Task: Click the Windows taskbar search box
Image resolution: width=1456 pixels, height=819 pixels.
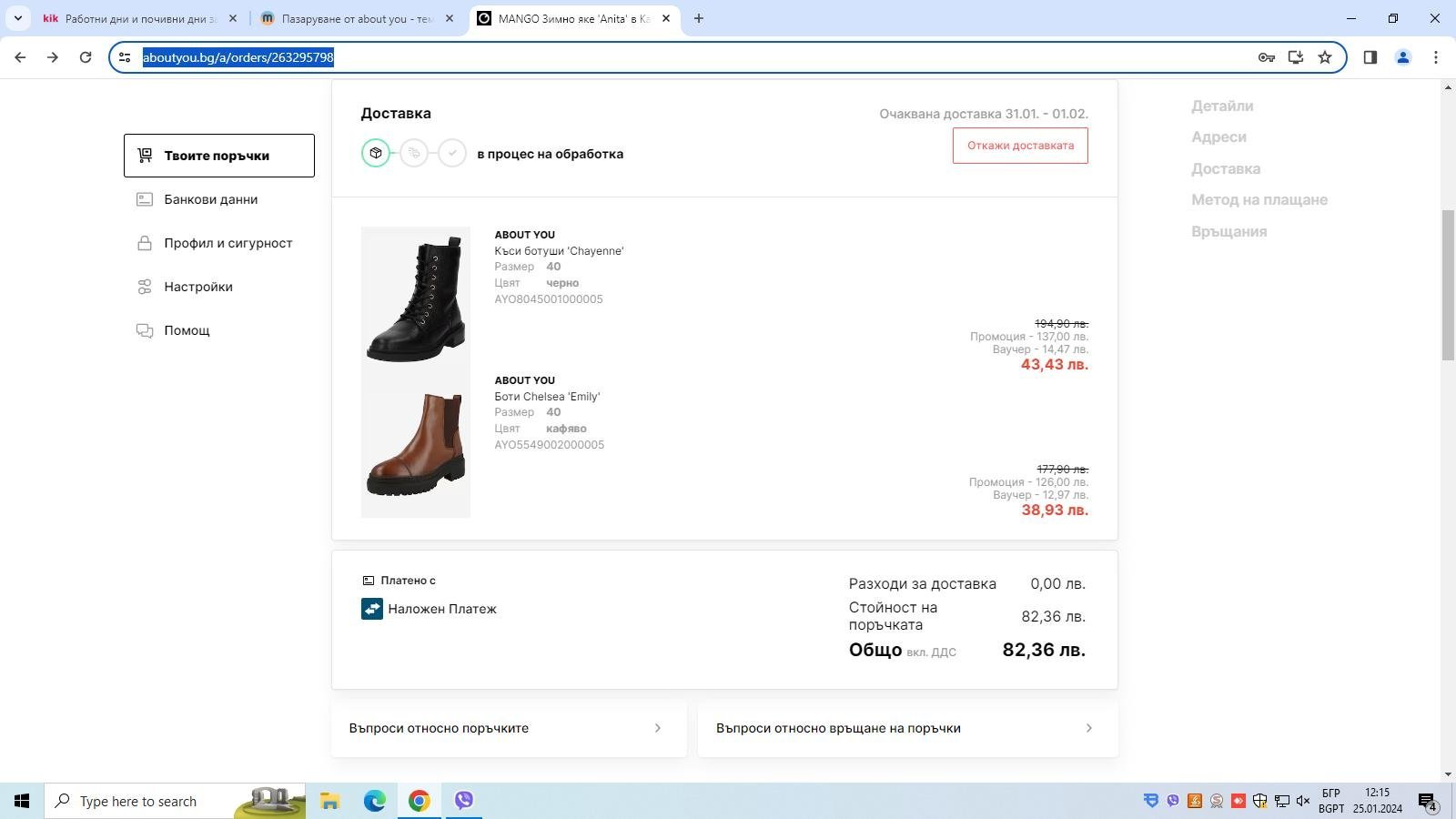Action: click(175, 801)
